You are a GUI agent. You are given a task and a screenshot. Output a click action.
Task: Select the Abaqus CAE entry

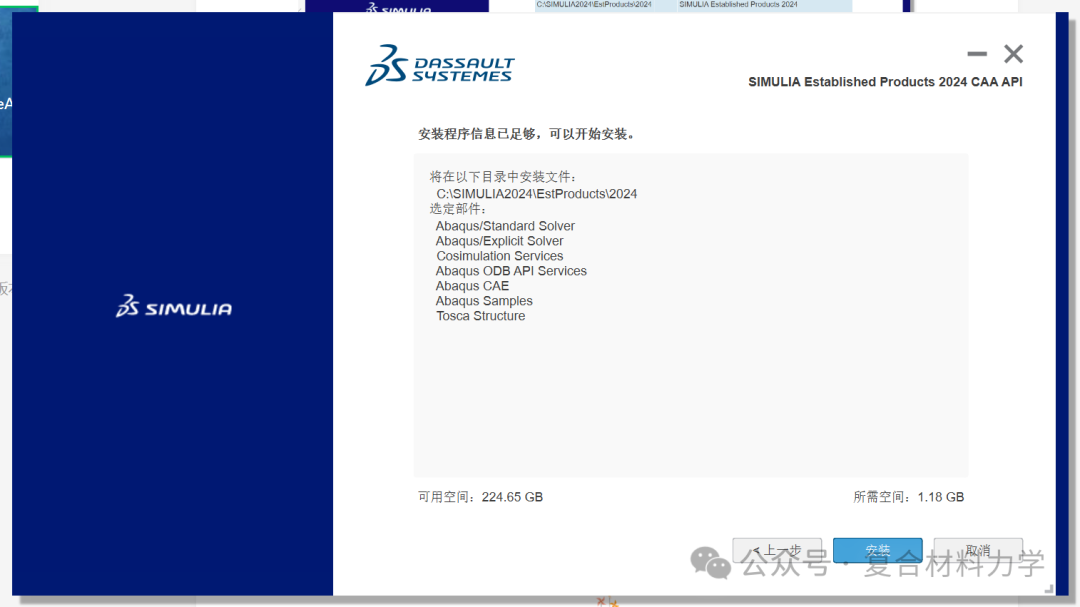[x=472, y=286]
